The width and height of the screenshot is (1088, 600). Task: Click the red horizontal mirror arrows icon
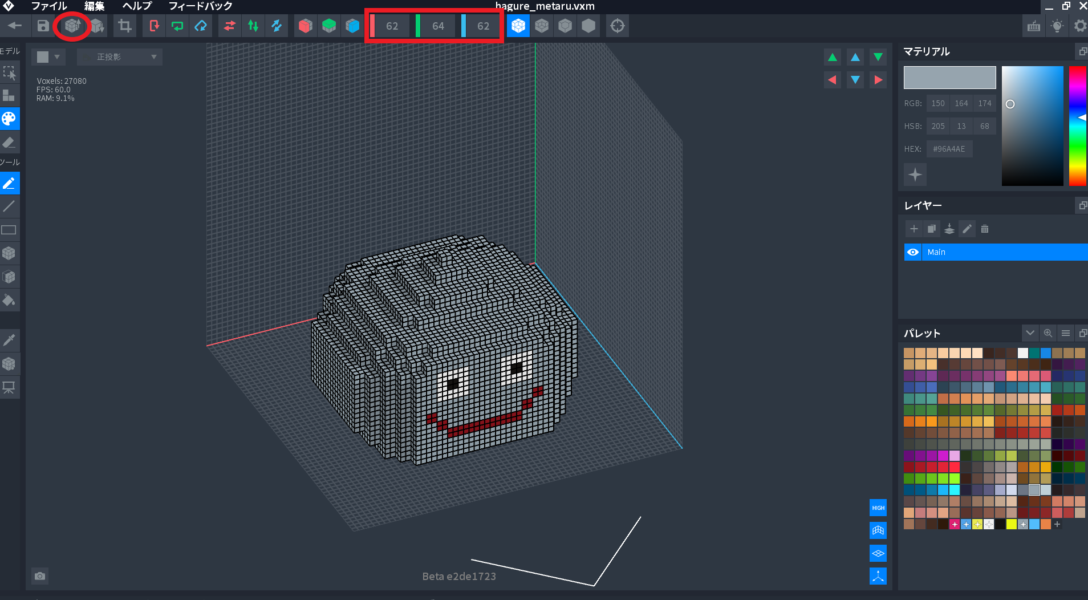tap(230, 26)
